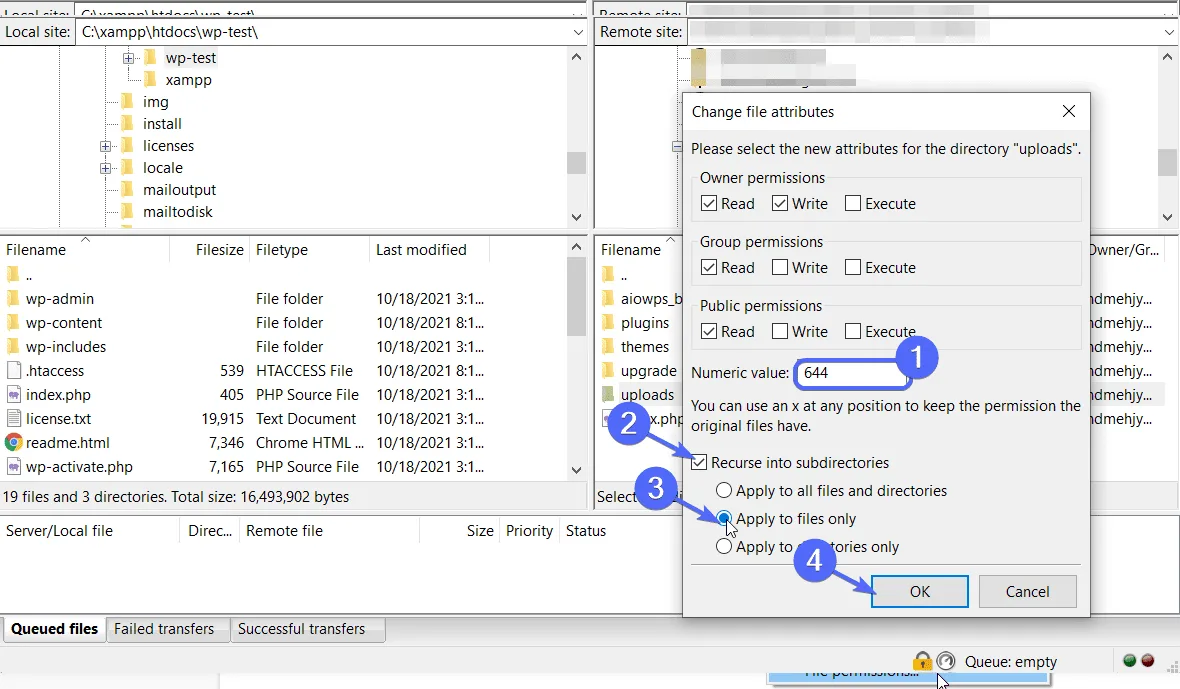Confirm attributes with the OK button
Viewport: 1180px width, 689px height.
[x=920, y=591]
